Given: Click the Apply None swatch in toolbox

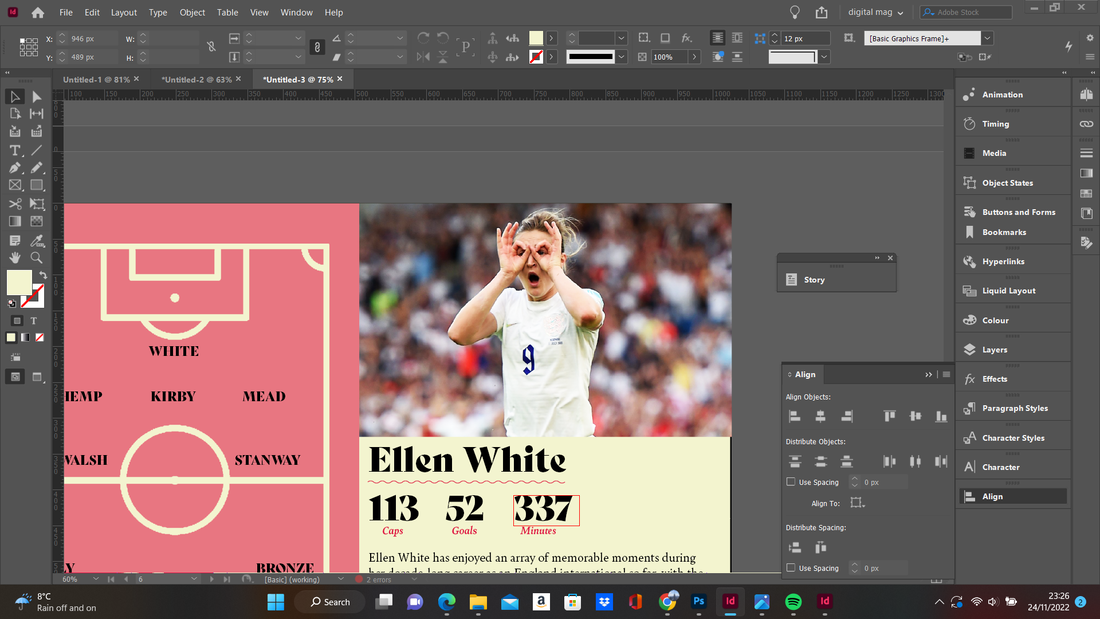Looking at the screenshot, I should [x=39, y=338].
